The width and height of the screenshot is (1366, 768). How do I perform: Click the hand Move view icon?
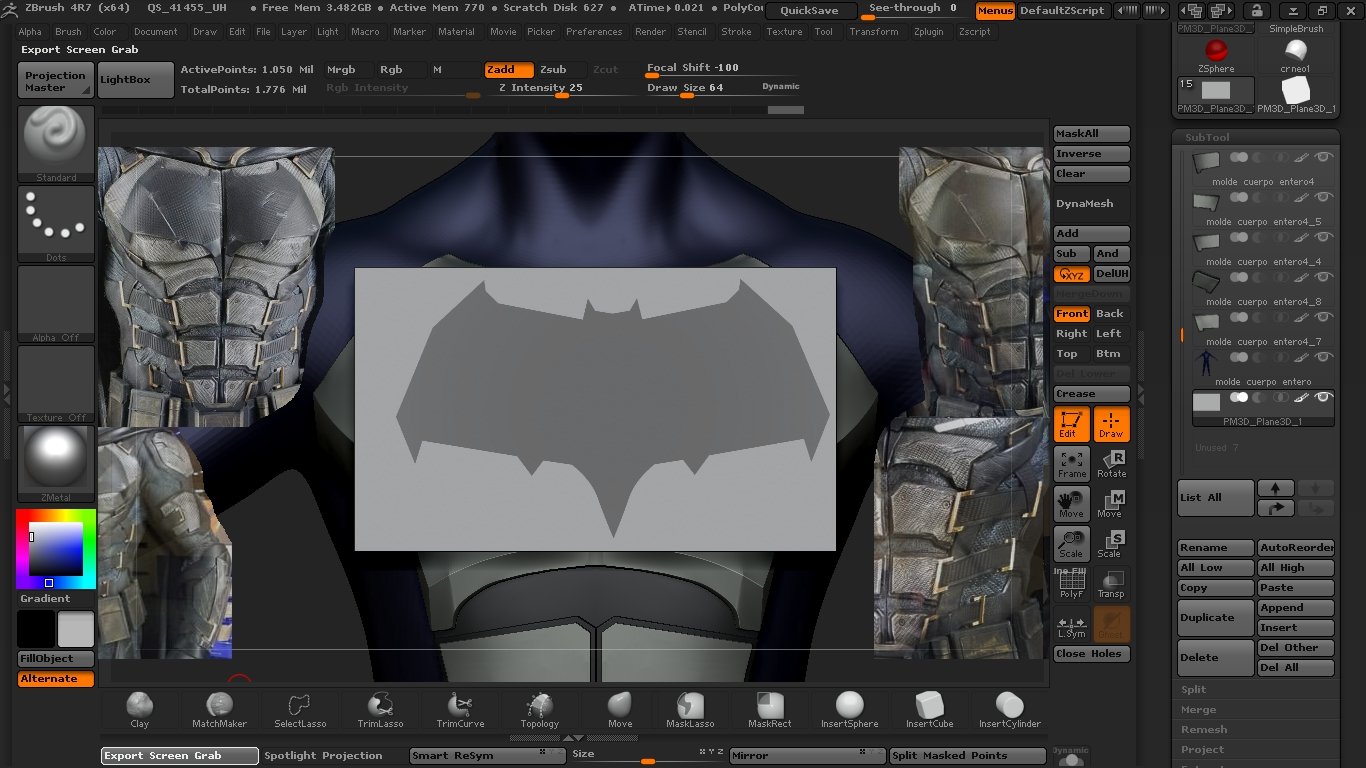click(x=1072, y=504)
